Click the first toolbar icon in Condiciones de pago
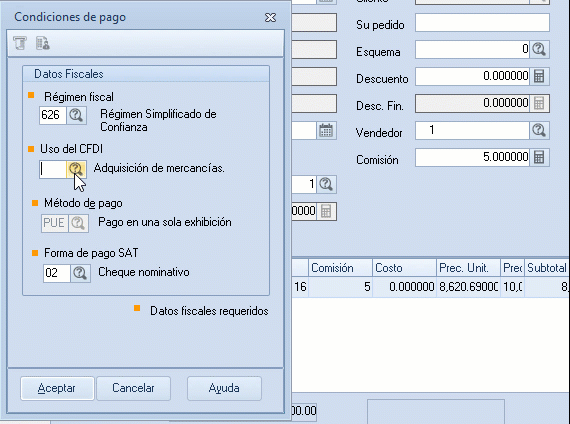The width and height of the screenshot is (570, 424). pyautogui.click(x=20, y=43)
